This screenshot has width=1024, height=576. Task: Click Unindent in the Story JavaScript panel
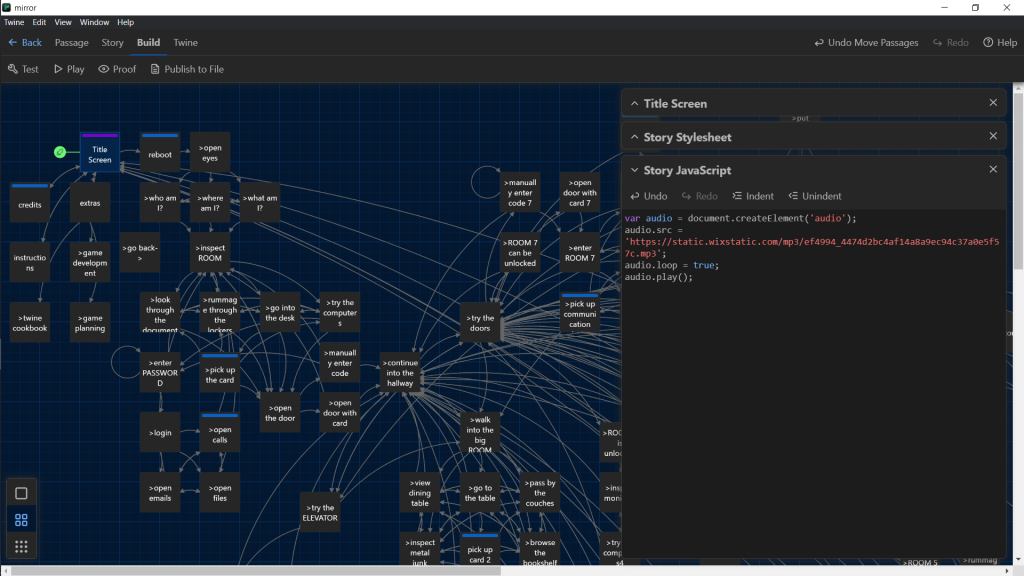[815, 196]
